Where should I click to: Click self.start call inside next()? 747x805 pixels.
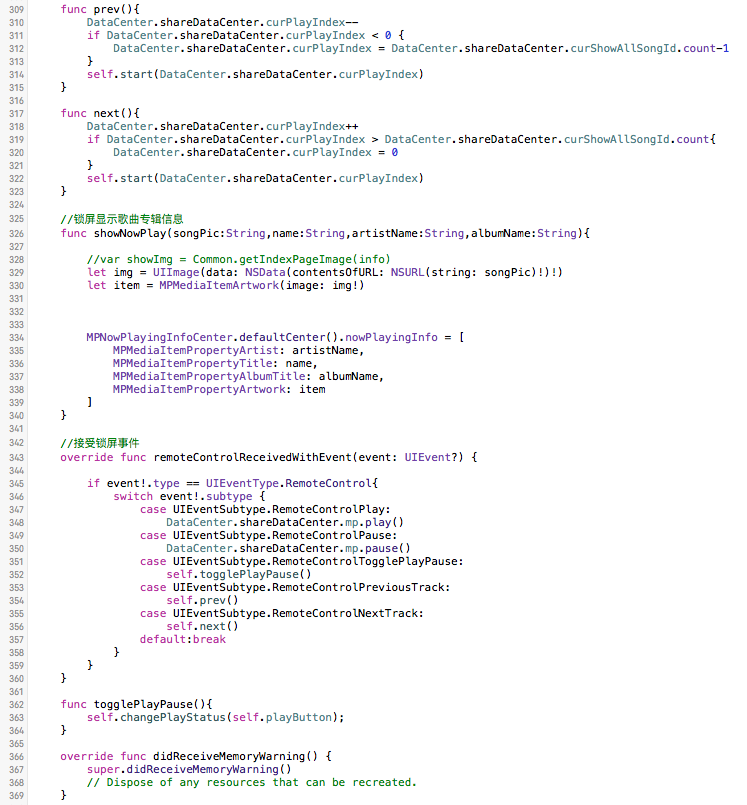tap(255, 178)
